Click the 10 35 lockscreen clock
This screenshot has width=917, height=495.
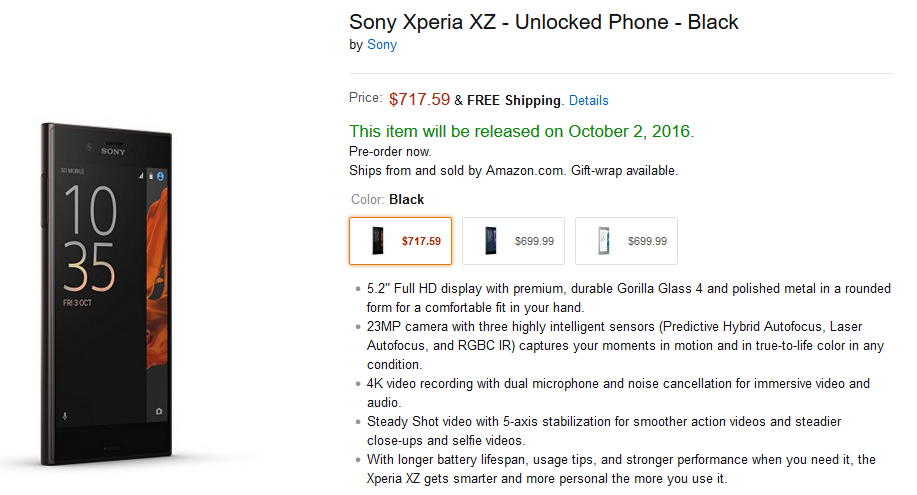90,238
